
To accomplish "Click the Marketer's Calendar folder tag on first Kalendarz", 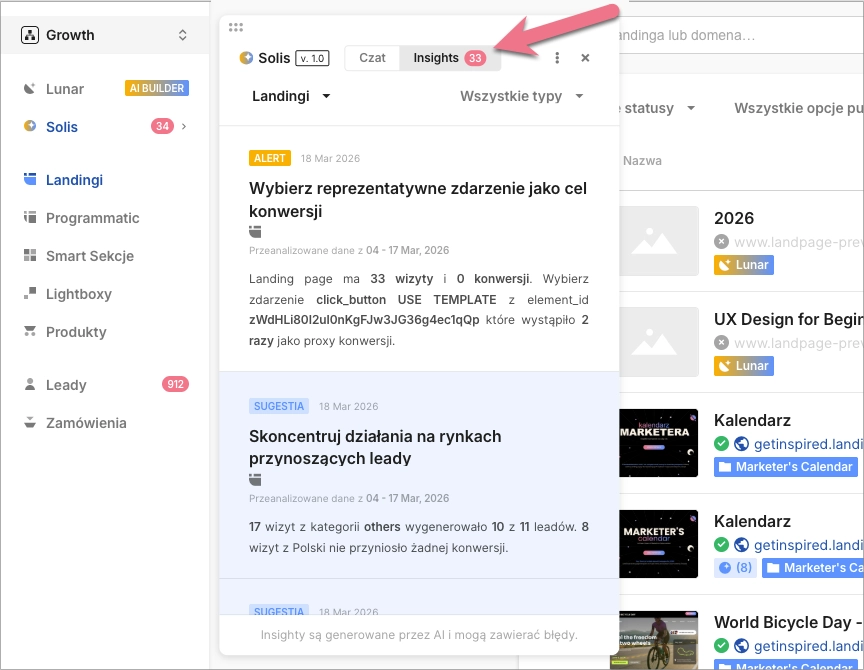I will (786, 467).
